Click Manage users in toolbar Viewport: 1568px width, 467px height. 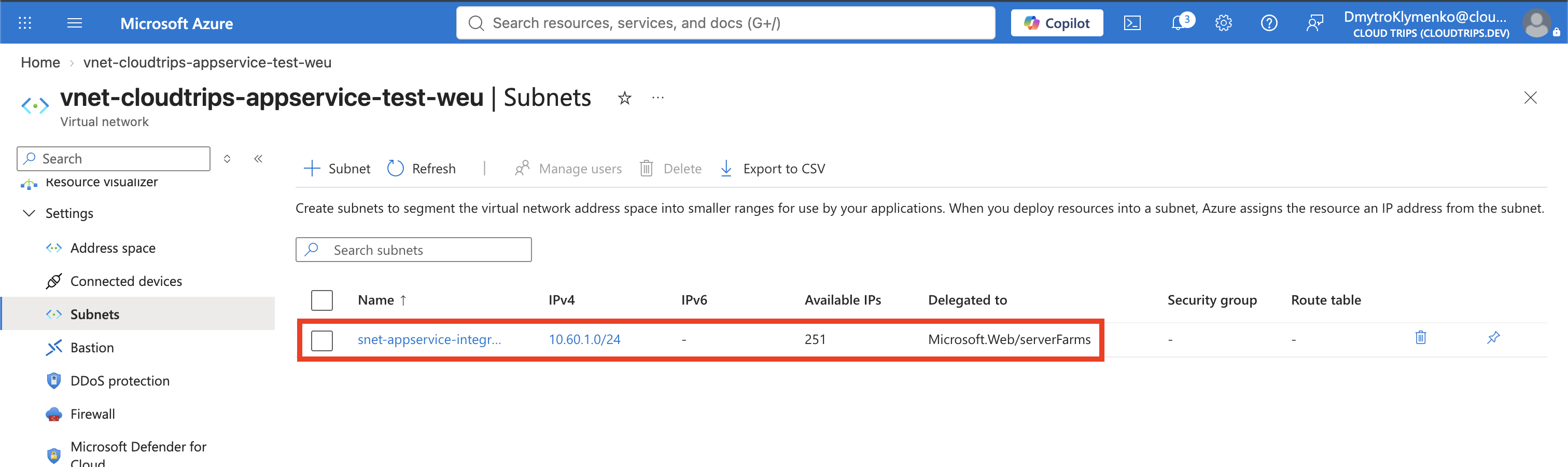(x=568, y=169)
